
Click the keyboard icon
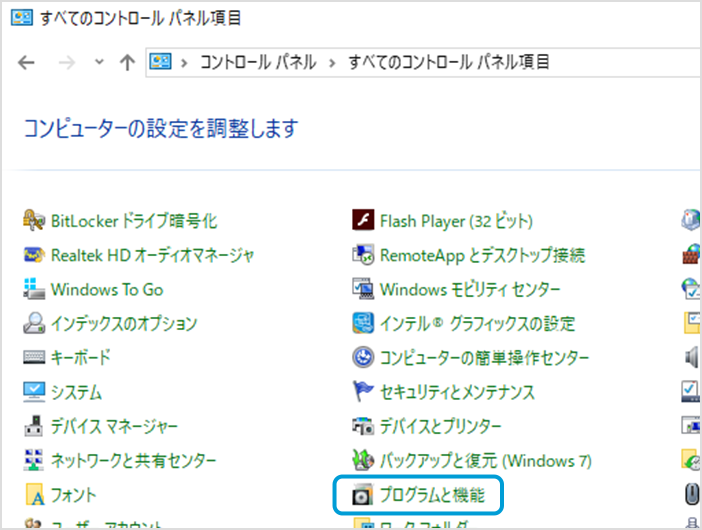pos(34,357)
